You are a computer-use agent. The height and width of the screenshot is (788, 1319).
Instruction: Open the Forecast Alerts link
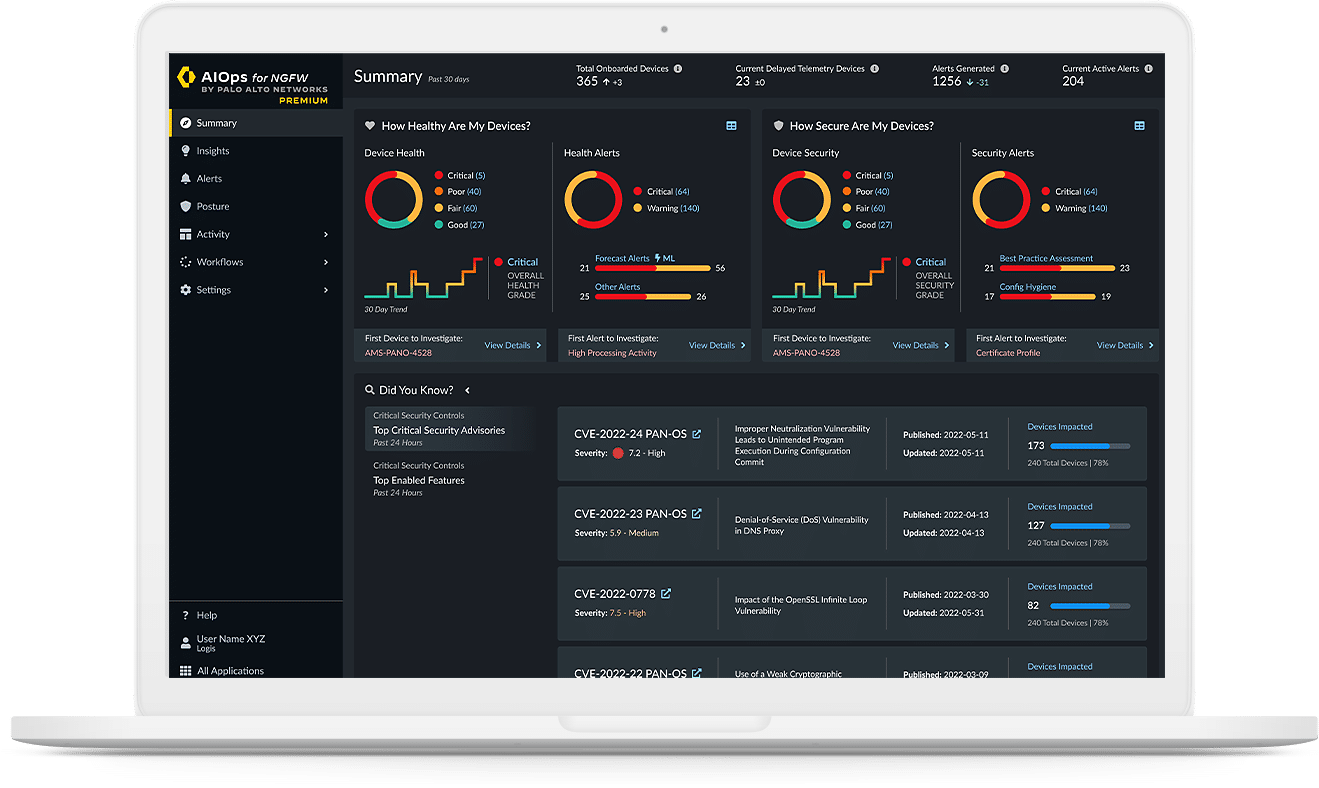[x=622, y=258]
